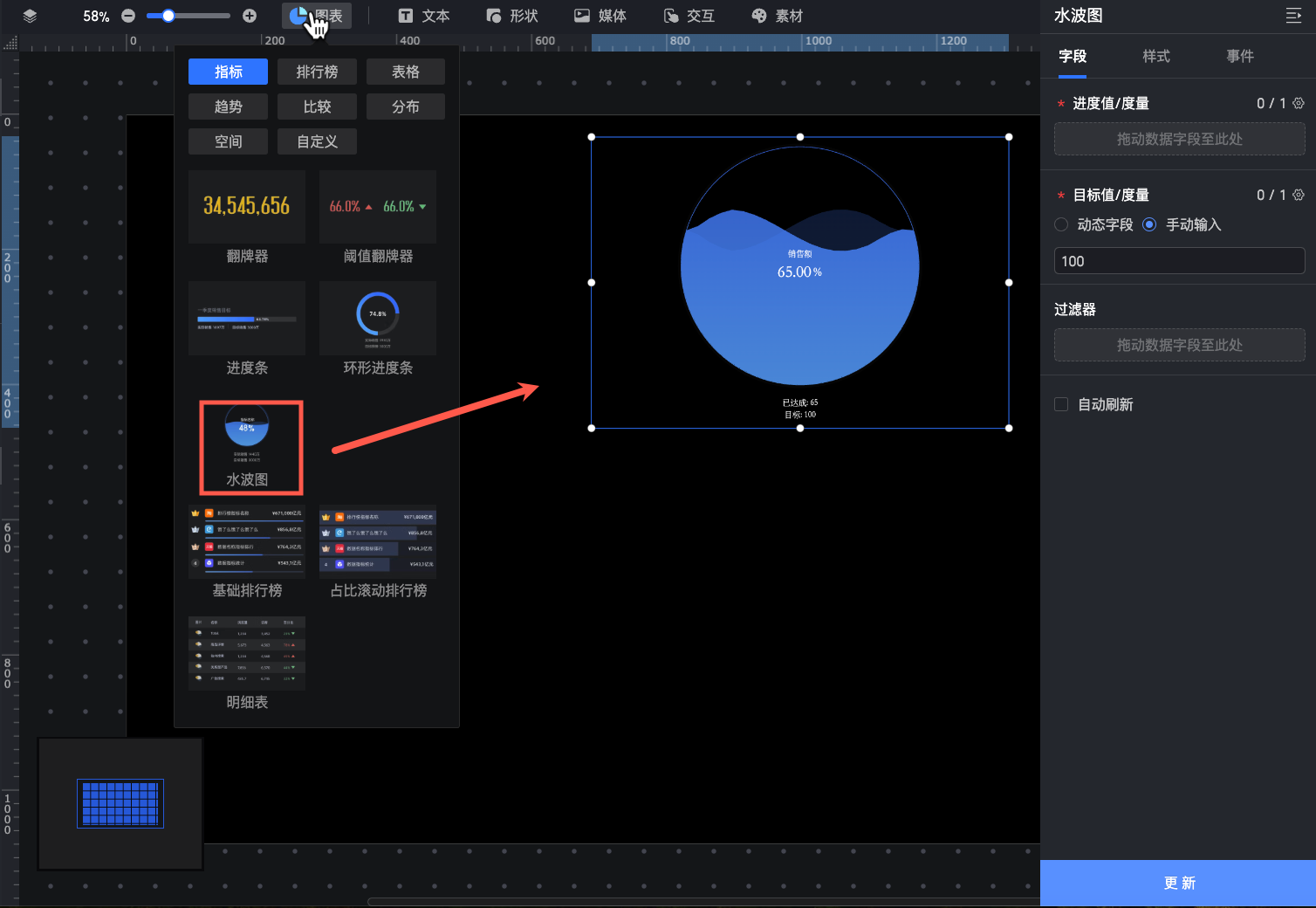1316x908 pixels.
Task: Select the 趋势 chart category
Action: [229, 107]
